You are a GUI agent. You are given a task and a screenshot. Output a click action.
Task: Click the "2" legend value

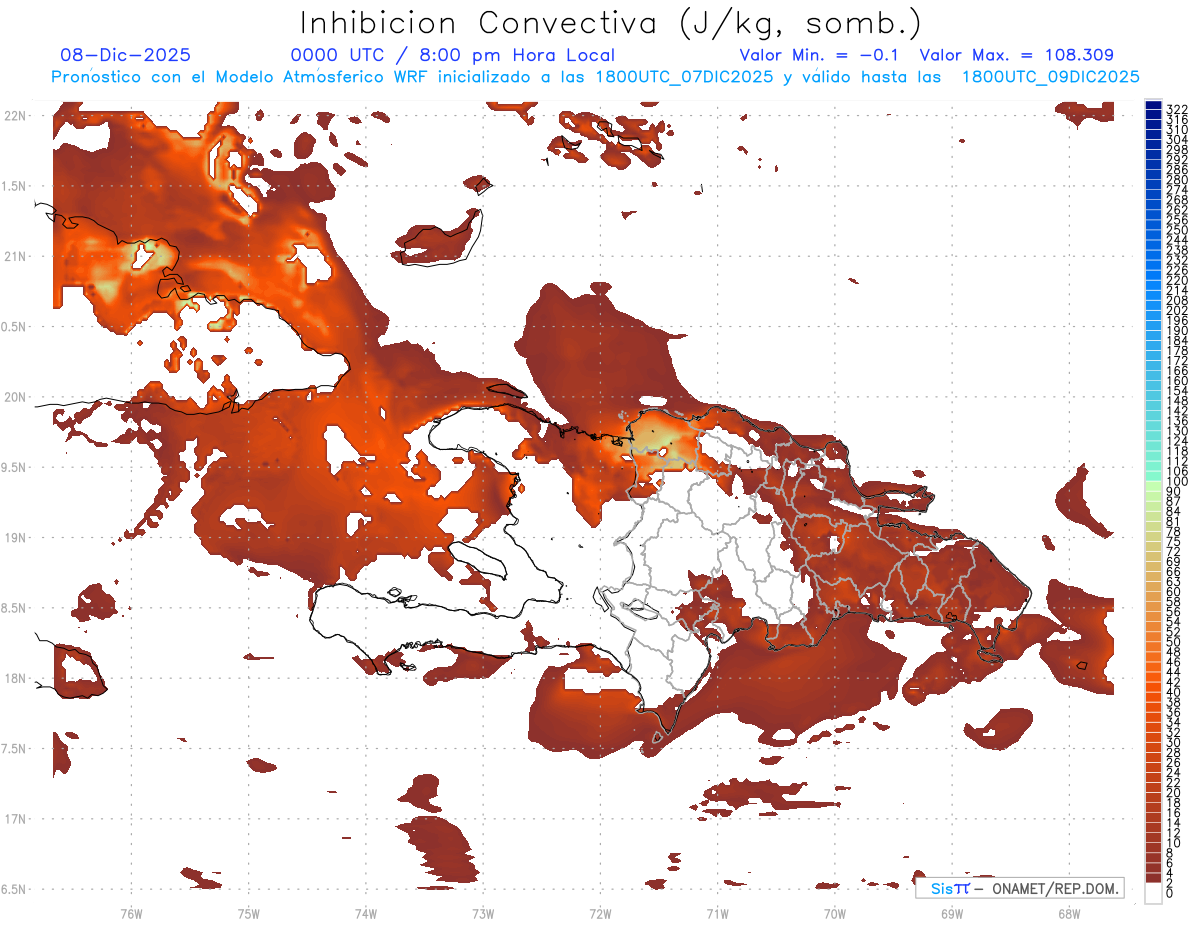click(x=1170, y=883)
